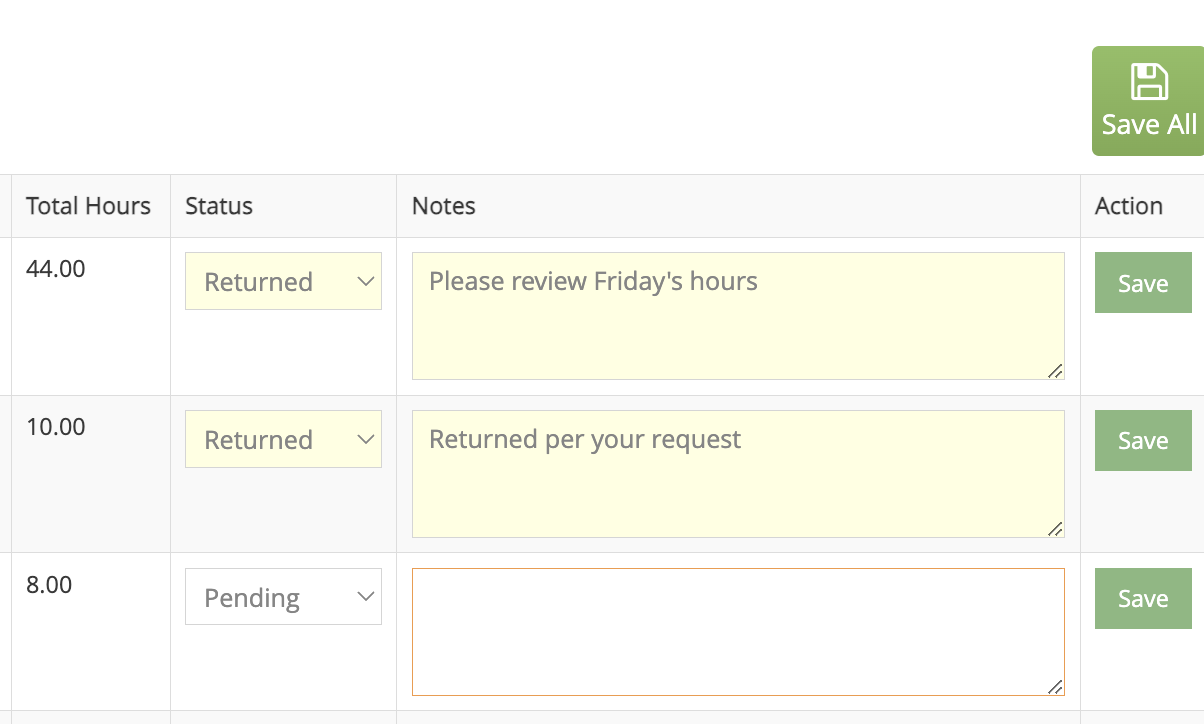This screenshot has height=724, width=1204.
Task: Click the Save All button
Action: click(x=1148, y=101)
